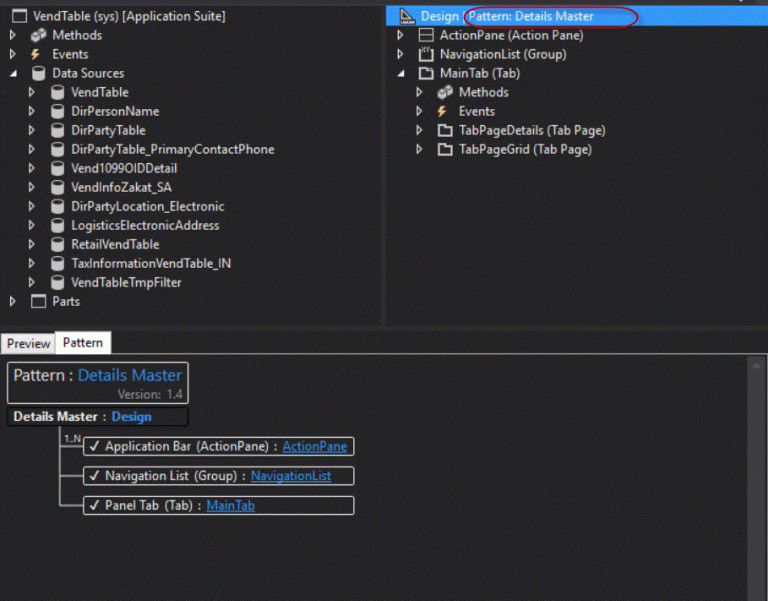Click the Application Bar (ActionPane) pattern box
Image resolution: width=768 pixels, height=601 pixels.
[x=218, y=447]
